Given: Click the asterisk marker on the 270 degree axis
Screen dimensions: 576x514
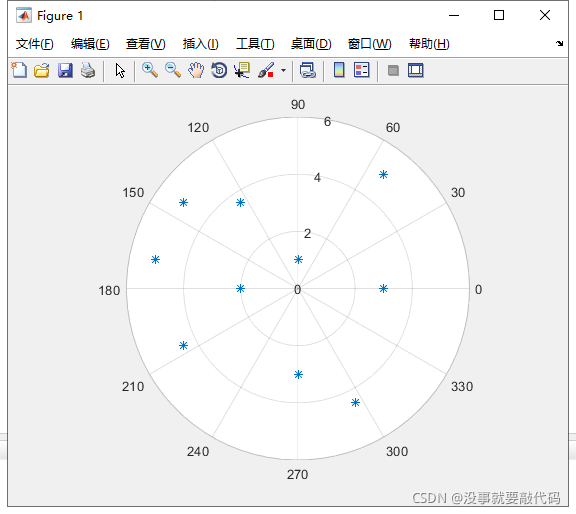Looking at the screenshot, I should [x=298, y=374].
